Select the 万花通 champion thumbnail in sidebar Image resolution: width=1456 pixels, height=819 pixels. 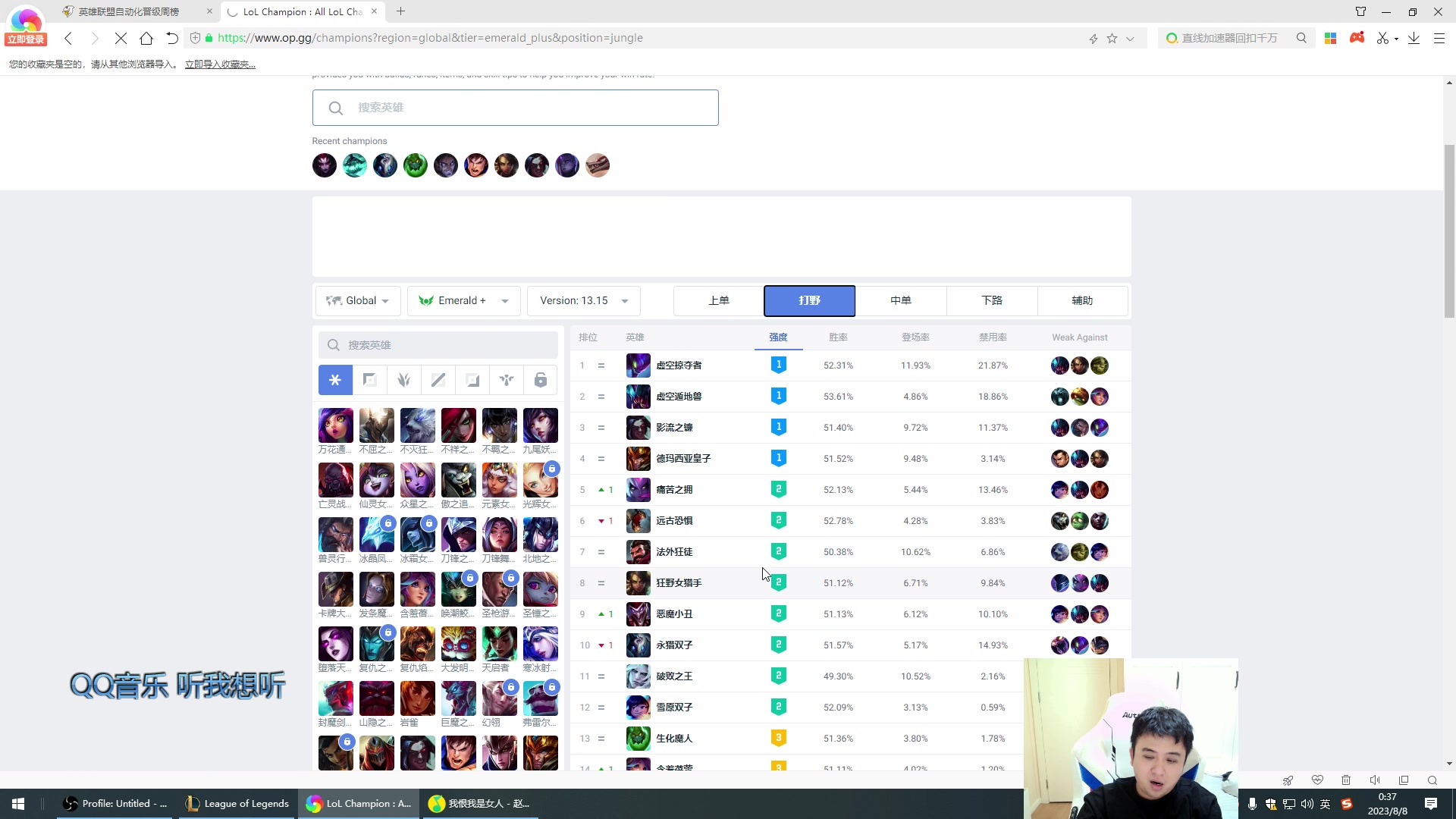tap(336, 425)
